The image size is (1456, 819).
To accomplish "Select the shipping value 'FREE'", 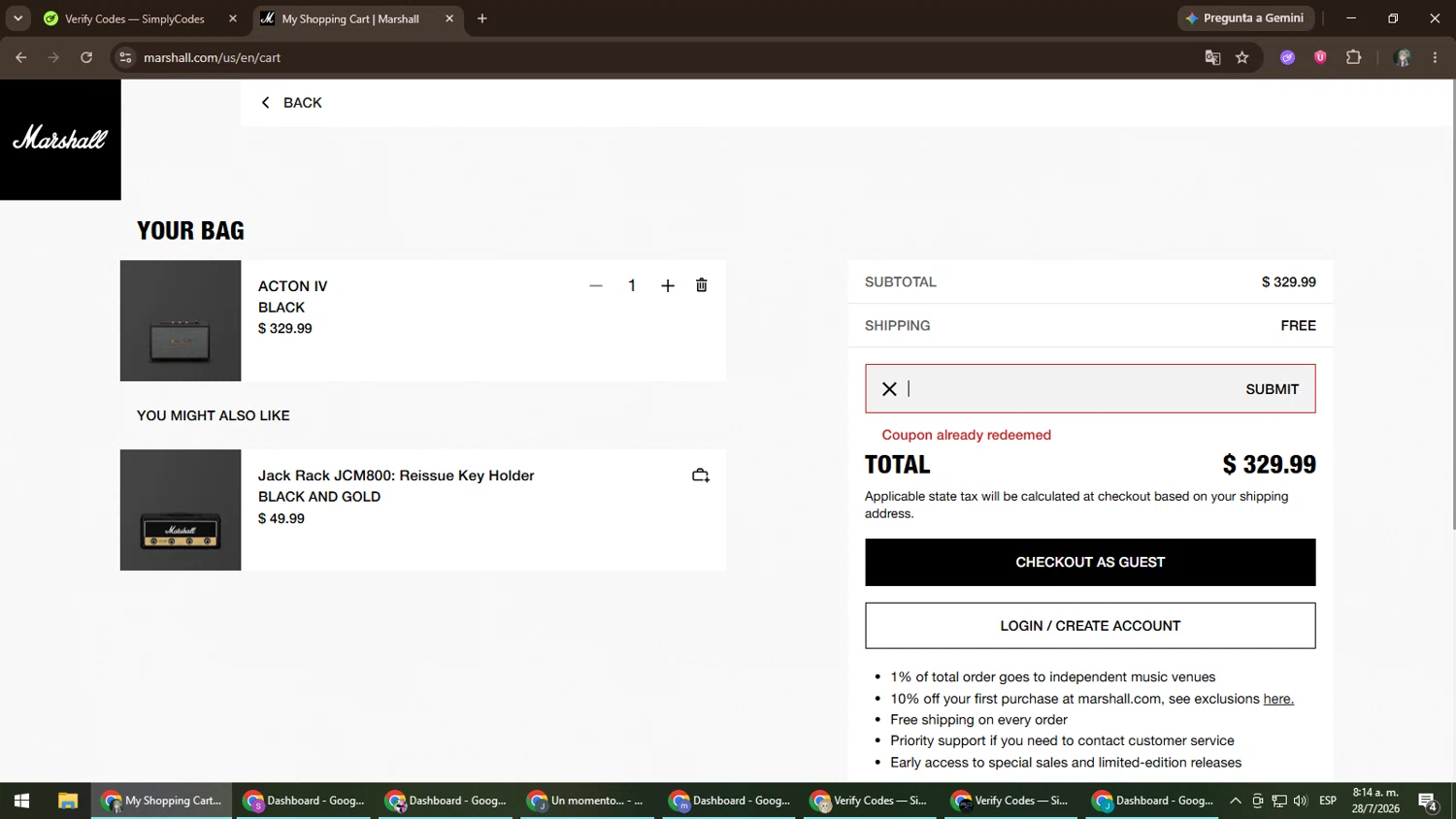I will click(x=1298, y=326).
